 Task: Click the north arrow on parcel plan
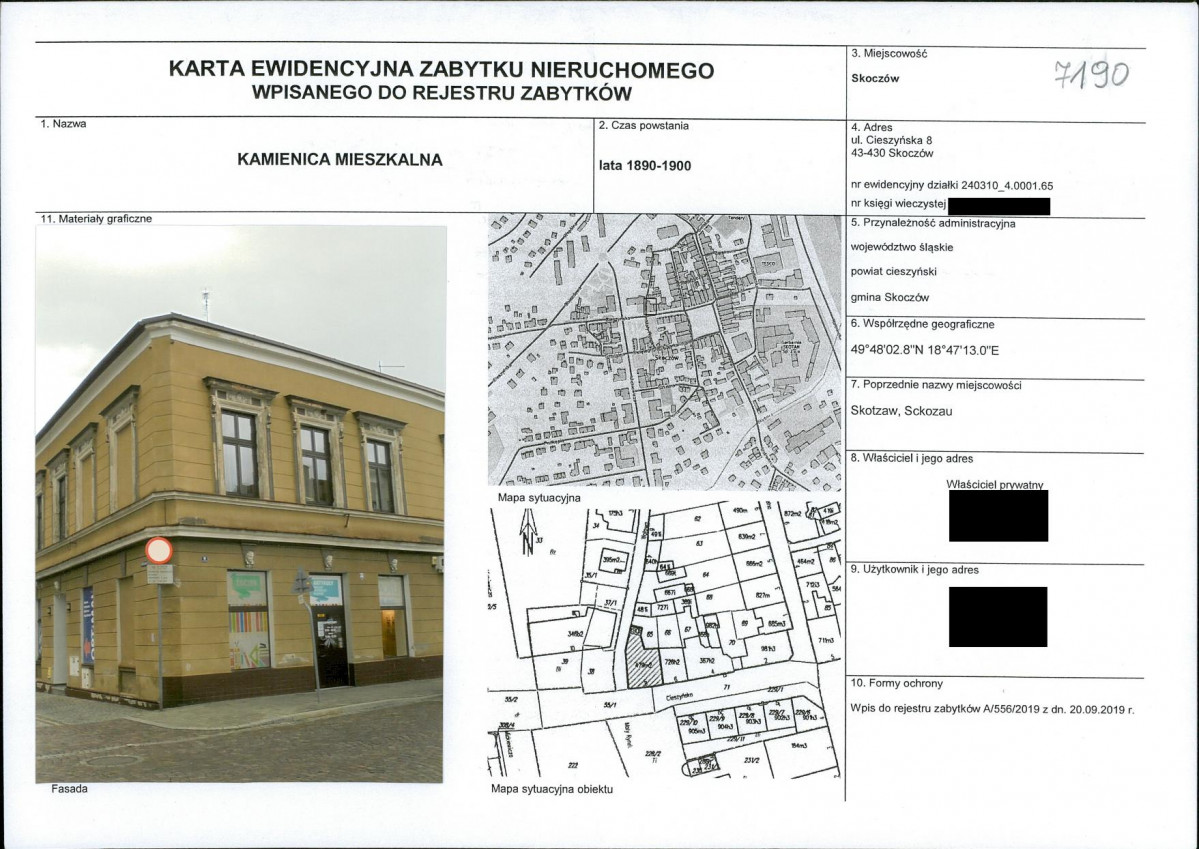point(523,539)
